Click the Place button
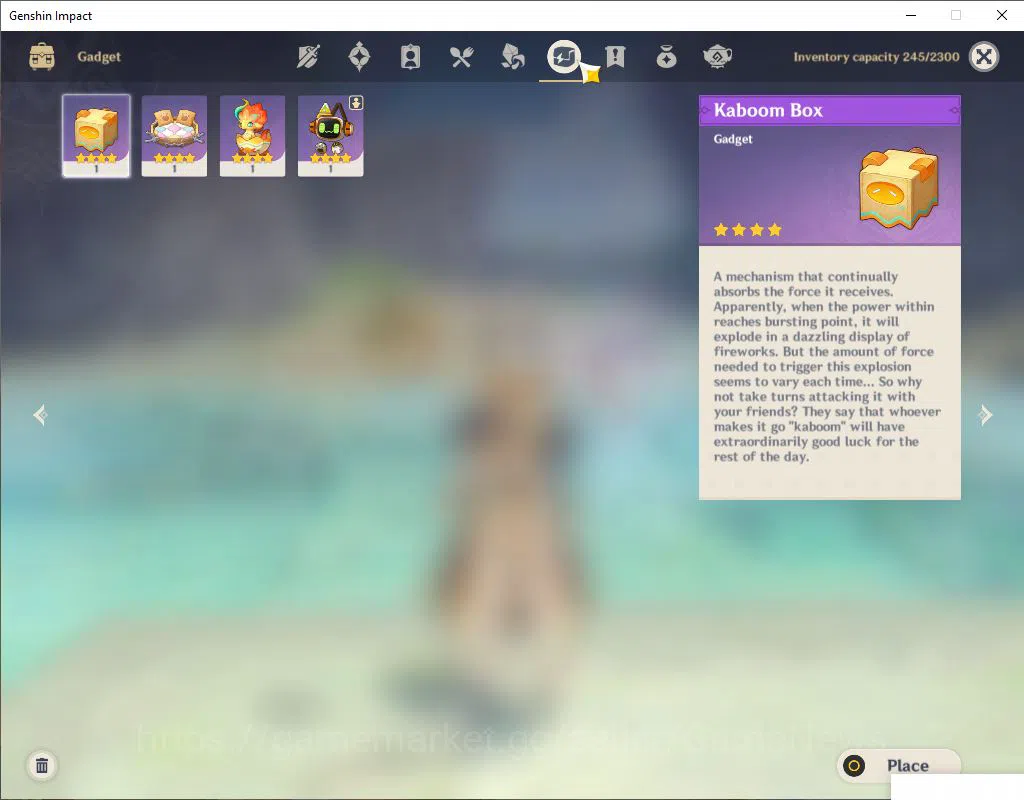Image resolution: width=1024 pixels, height=800 pixels. (899, 765)
